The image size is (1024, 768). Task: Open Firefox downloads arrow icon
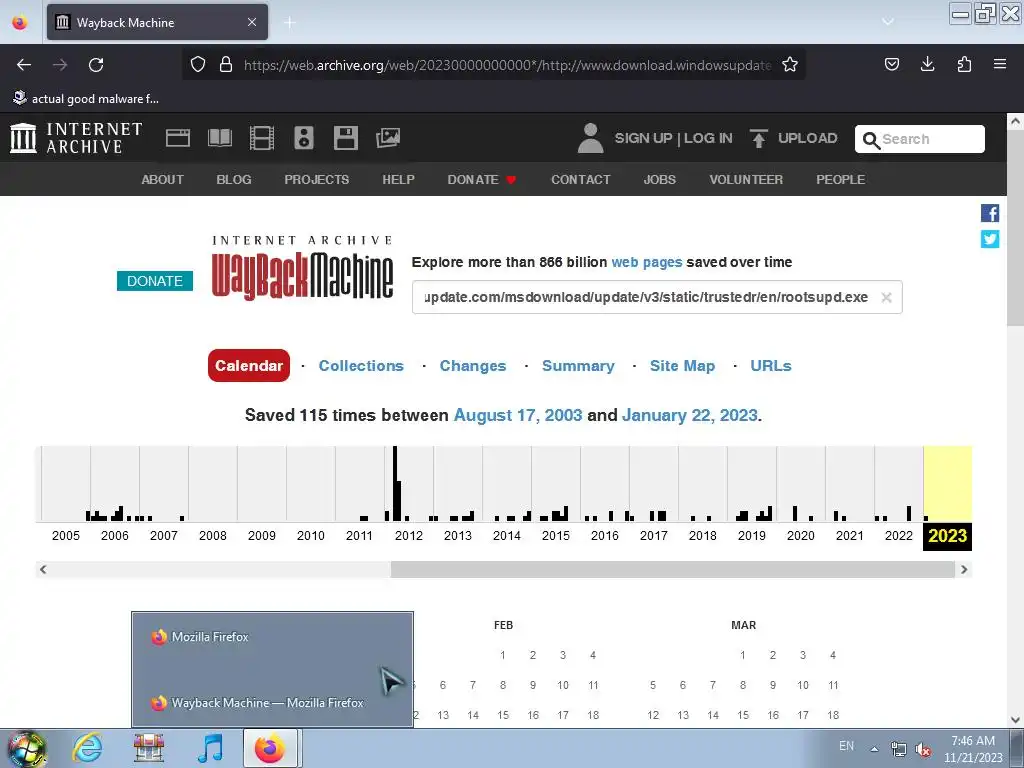927,64
